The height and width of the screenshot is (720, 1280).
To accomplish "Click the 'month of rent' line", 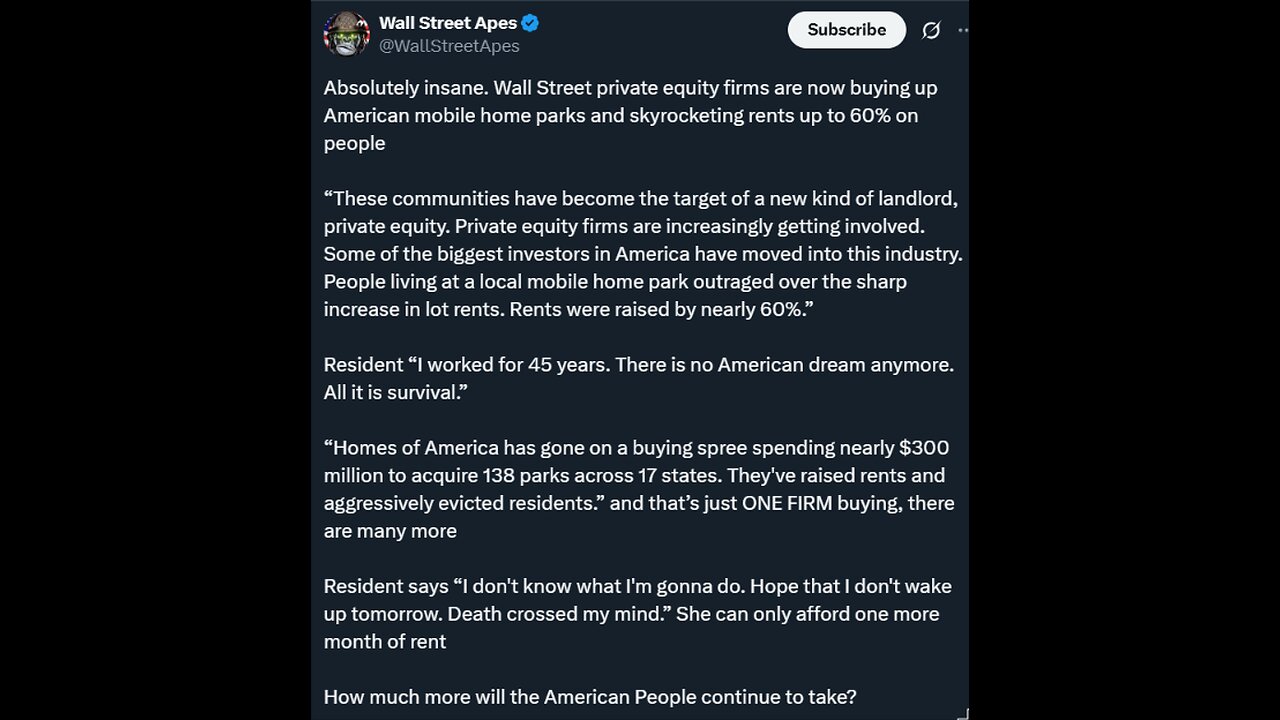I will [385, 641].
